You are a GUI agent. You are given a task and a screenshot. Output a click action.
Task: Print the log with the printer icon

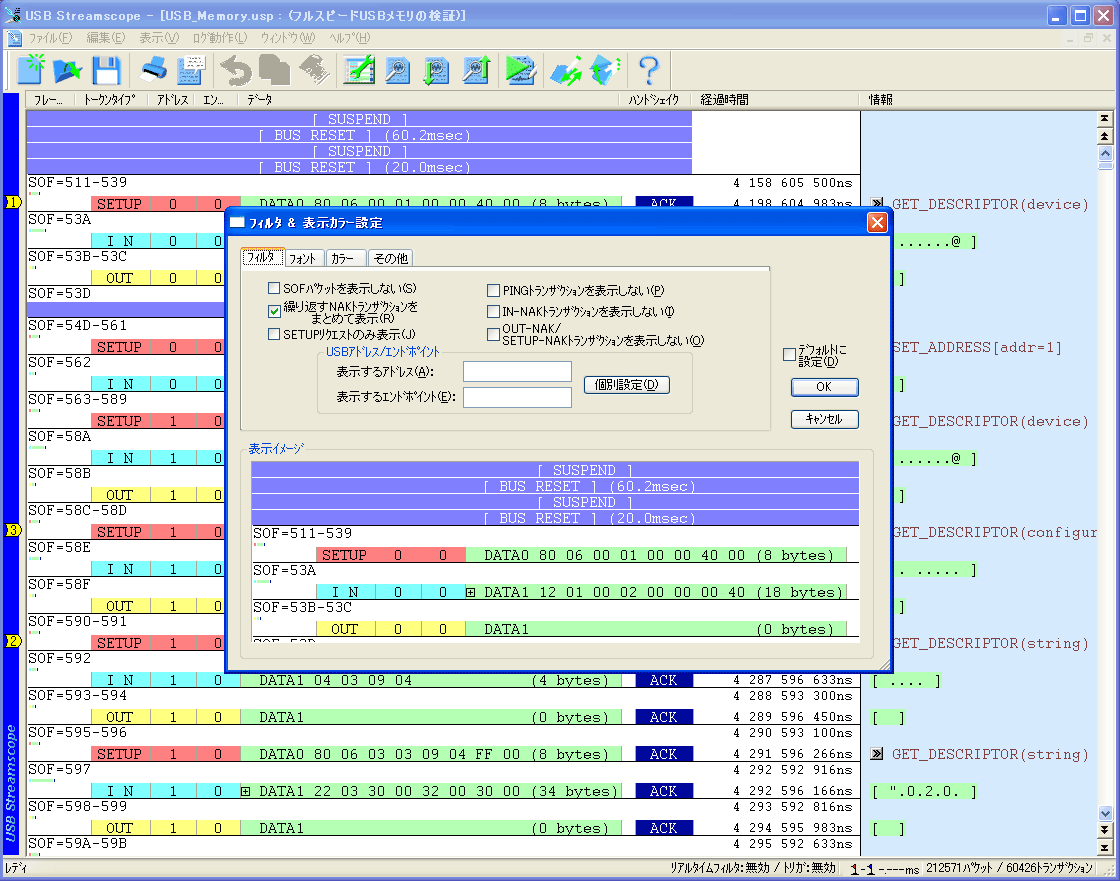(153, 70)
